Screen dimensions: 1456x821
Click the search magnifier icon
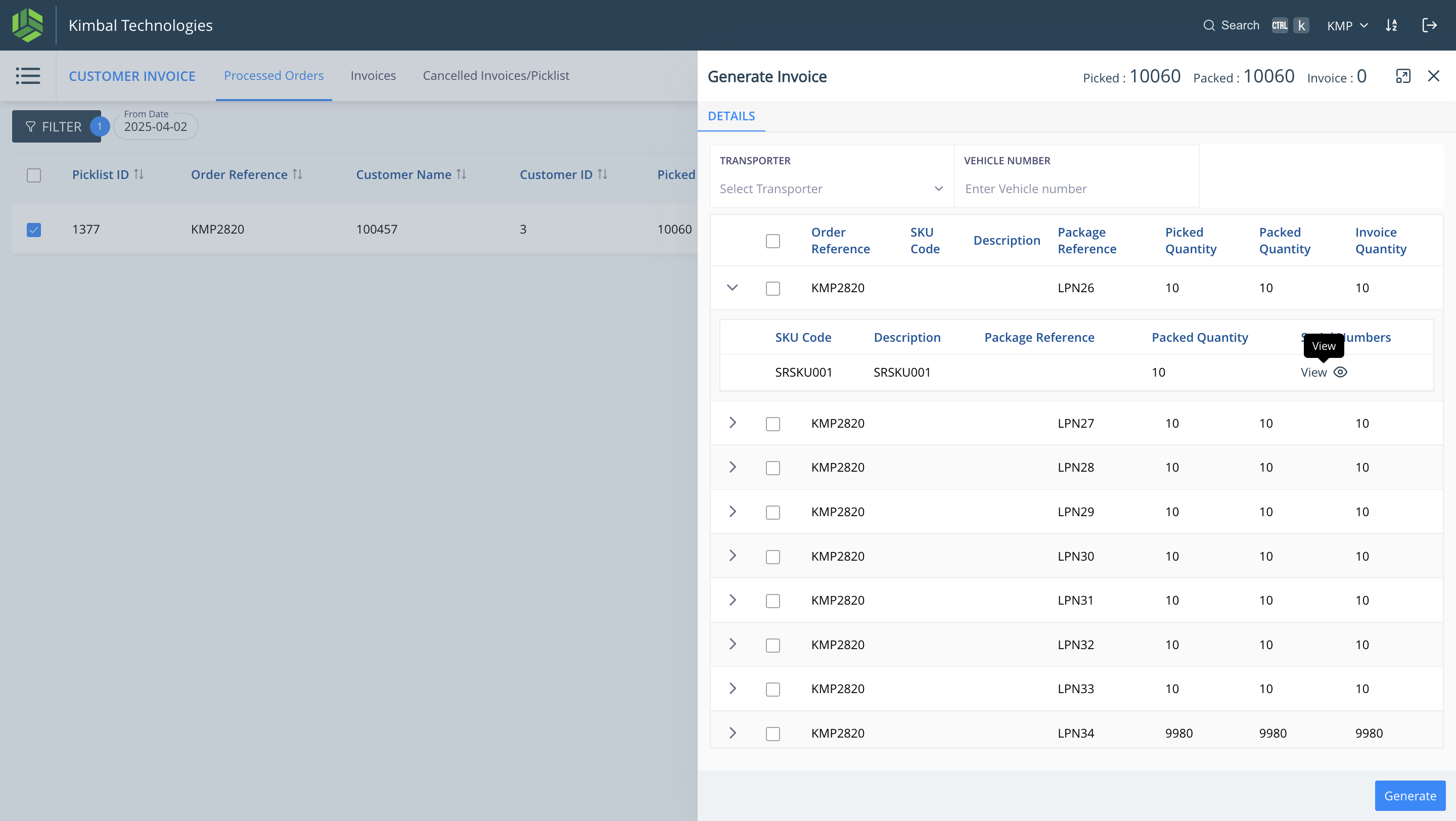pos(1208,25)
